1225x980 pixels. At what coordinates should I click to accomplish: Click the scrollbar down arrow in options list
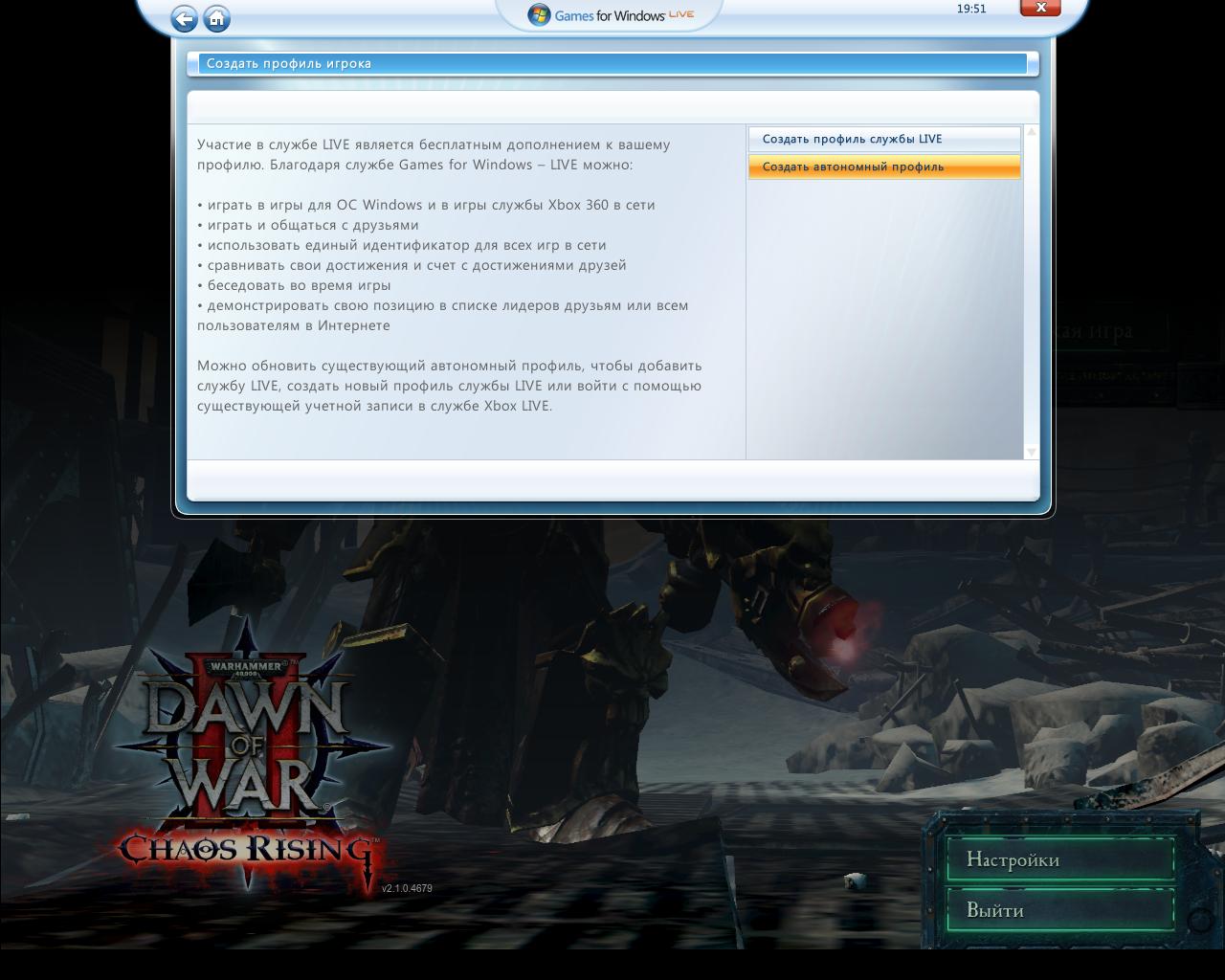[1031, 452]
